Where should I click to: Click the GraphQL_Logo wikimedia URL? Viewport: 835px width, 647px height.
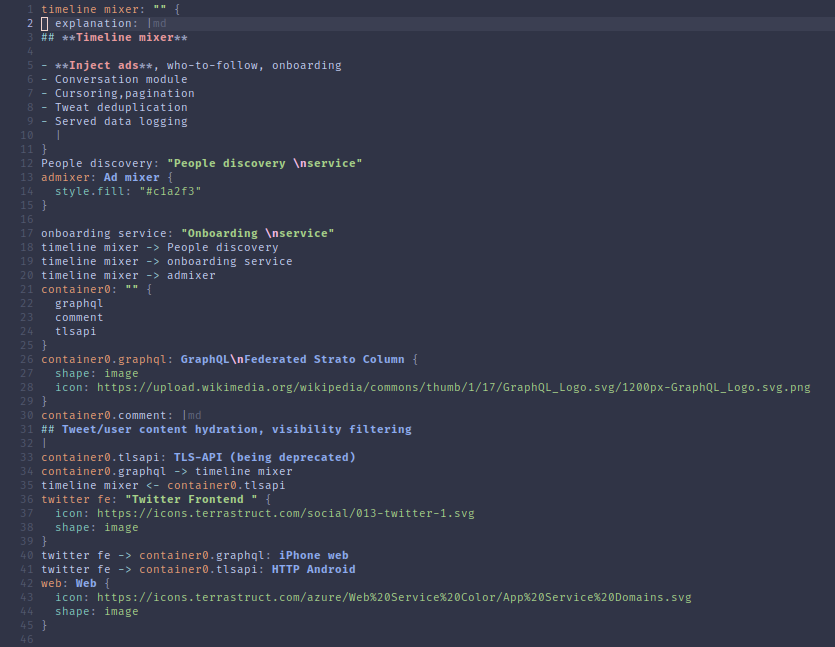coord(454,387)
